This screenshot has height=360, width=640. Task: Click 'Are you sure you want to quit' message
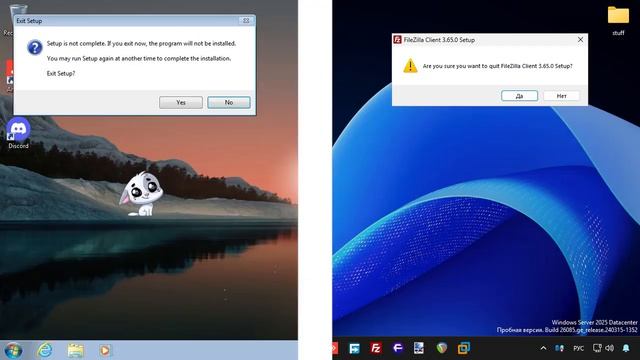tap(498, 66)
